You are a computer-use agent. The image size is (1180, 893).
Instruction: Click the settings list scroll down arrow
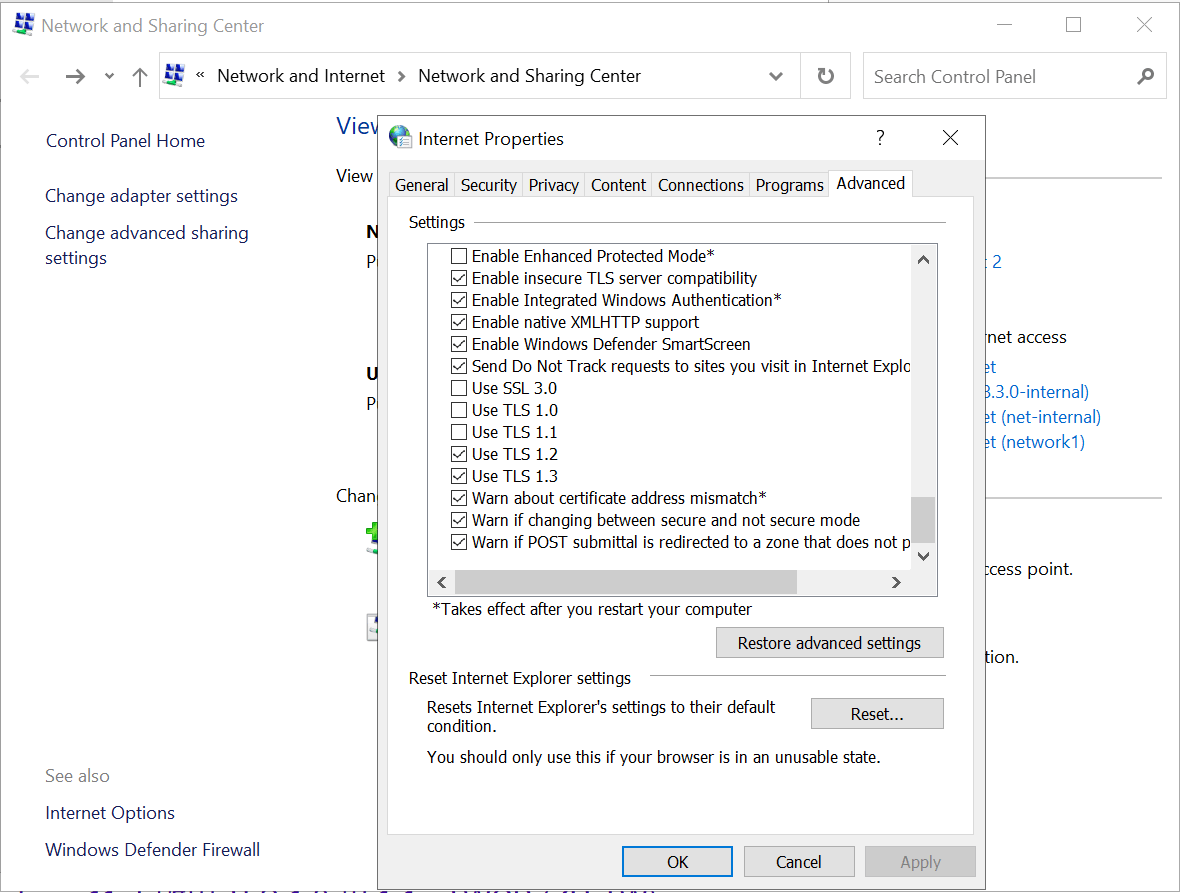click(923, 557)
